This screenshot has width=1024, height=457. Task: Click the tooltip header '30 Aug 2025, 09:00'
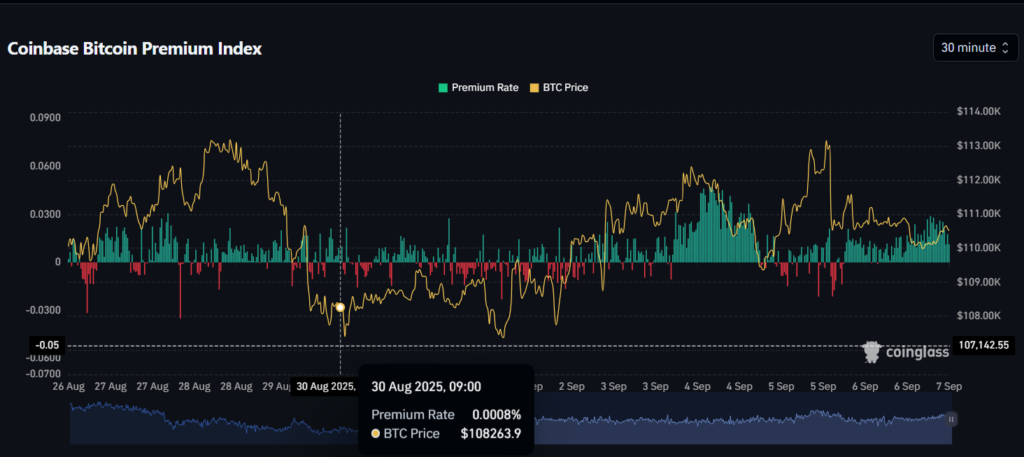point(426,386)
